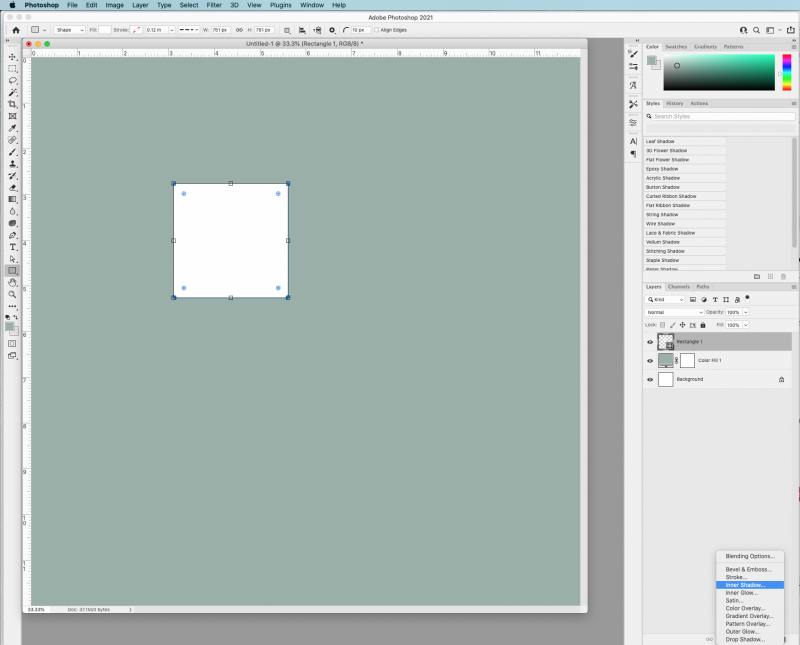800x645 pixels.
Task: Open the Normal blend mode dropdown
Action: 674,312
